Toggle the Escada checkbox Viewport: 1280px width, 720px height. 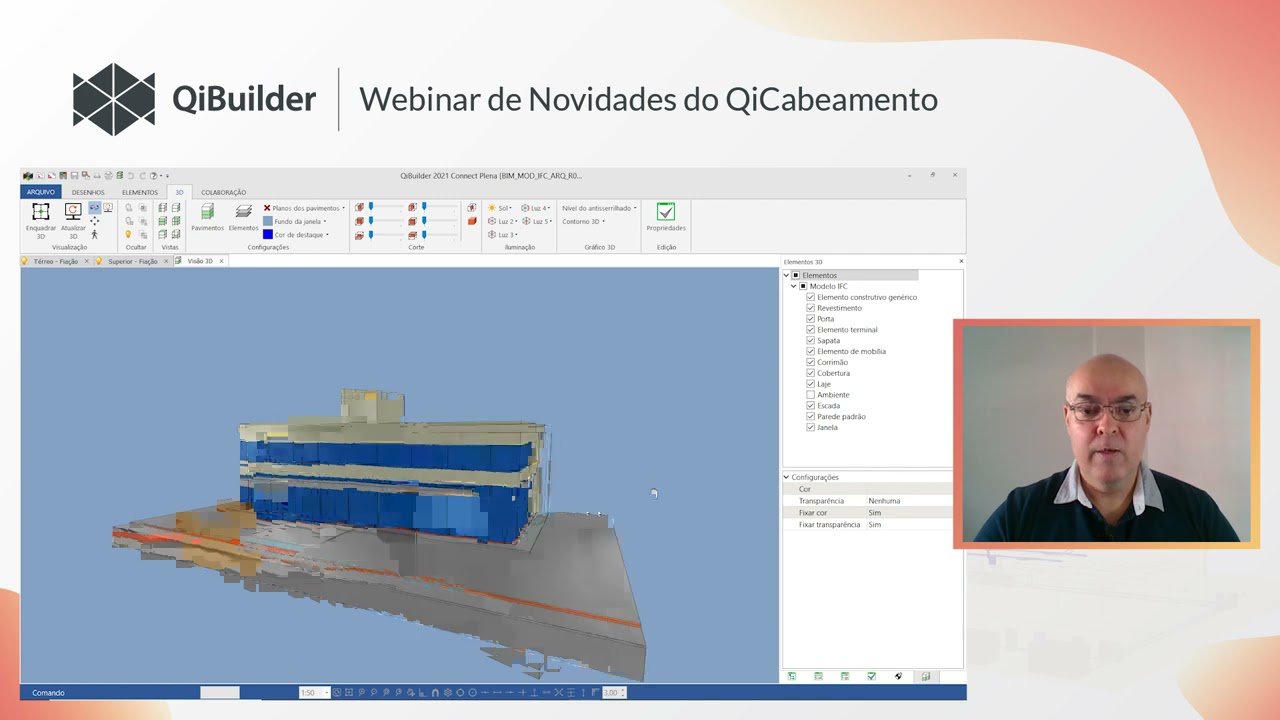811,406
